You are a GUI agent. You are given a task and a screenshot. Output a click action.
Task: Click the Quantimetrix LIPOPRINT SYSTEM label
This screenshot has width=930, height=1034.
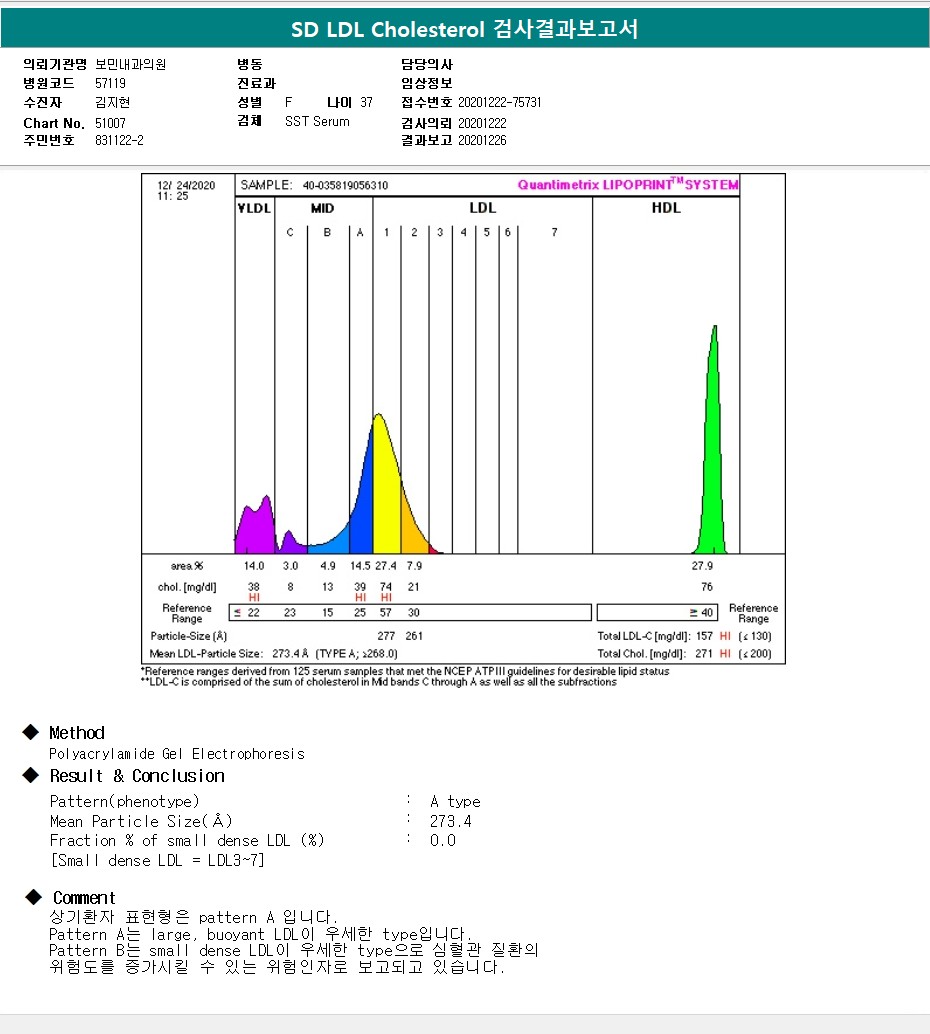628,184
